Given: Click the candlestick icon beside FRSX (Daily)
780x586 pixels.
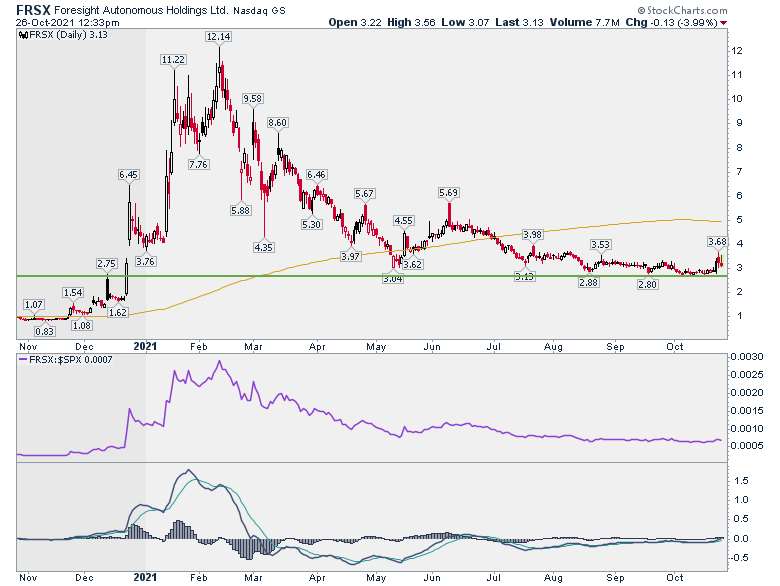Looking at the screenshot, I should point(23,35).
